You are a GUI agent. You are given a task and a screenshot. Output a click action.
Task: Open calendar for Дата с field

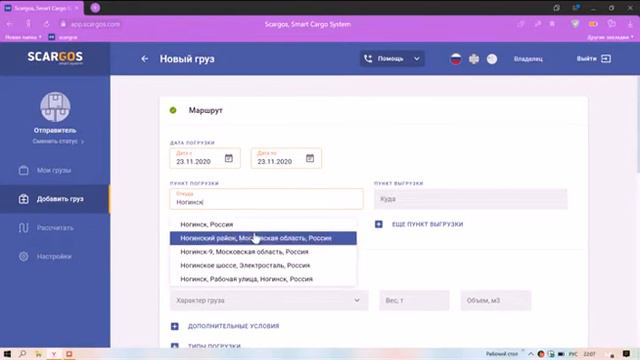pyautogui.click(x=229, y=158)
